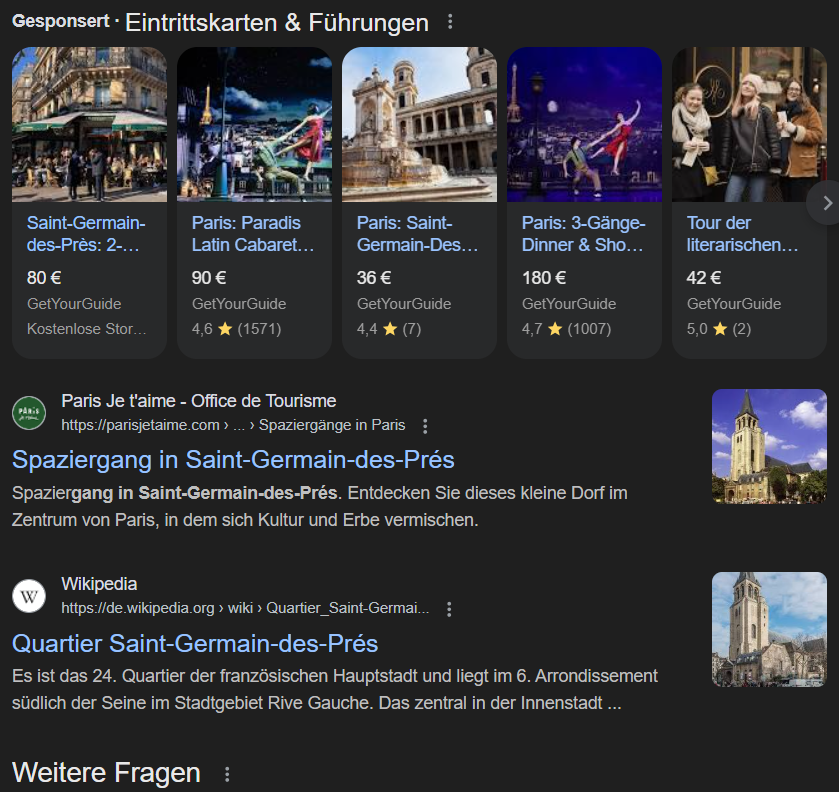839x792 pixels.
Task: Open the sponsored section's three-dot options menu
Action: pos(450,22)
